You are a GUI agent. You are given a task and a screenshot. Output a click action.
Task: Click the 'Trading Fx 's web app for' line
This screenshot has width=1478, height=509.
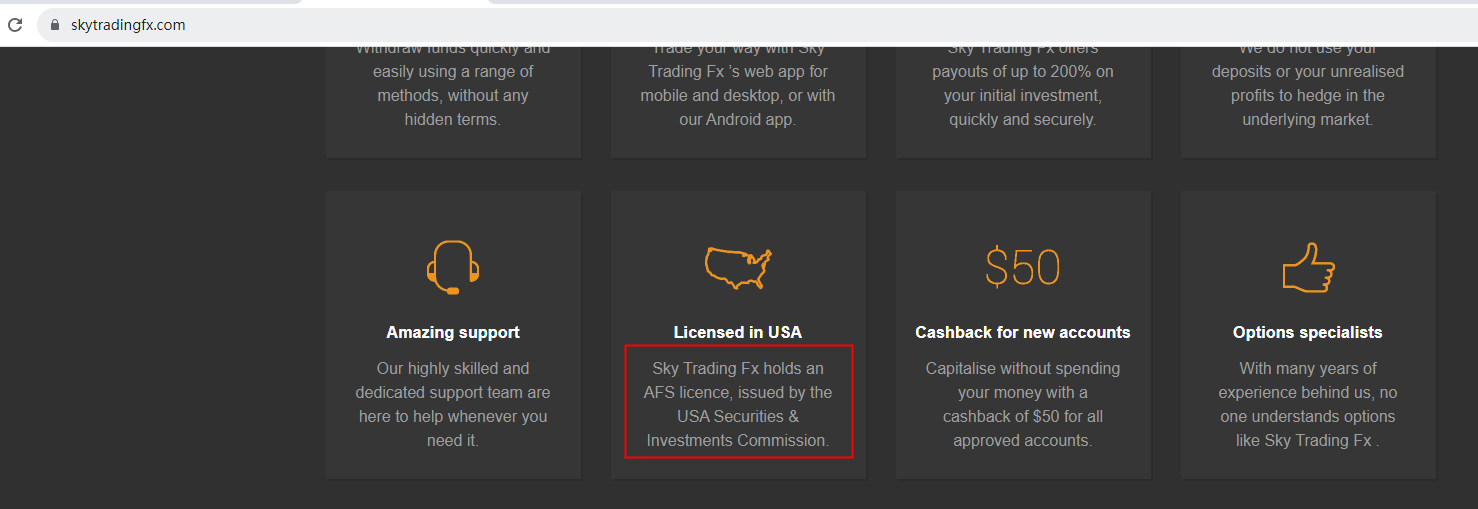click(738, 72)
